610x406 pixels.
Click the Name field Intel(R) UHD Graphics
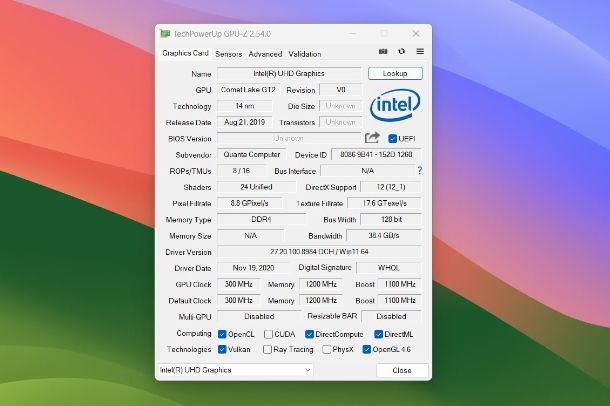[289, 74]
